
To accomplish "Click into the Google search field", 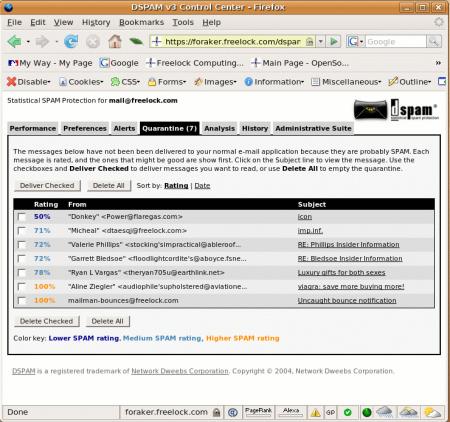I will (396, 42).
